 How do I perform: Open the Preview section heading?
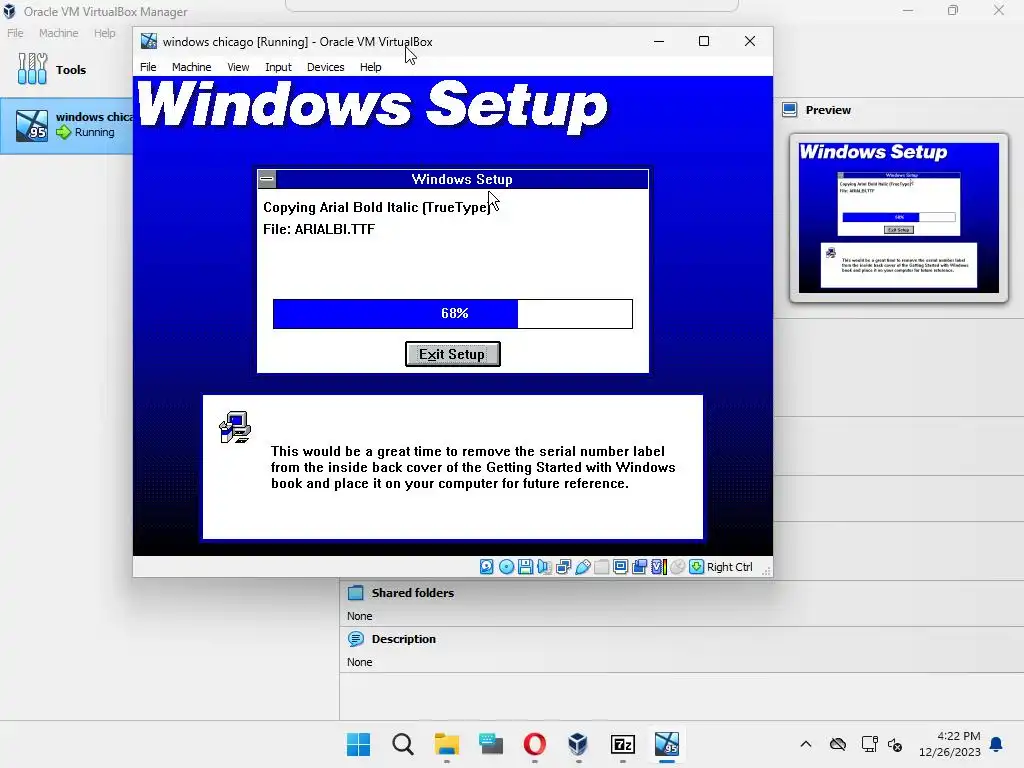coord(828,110)
